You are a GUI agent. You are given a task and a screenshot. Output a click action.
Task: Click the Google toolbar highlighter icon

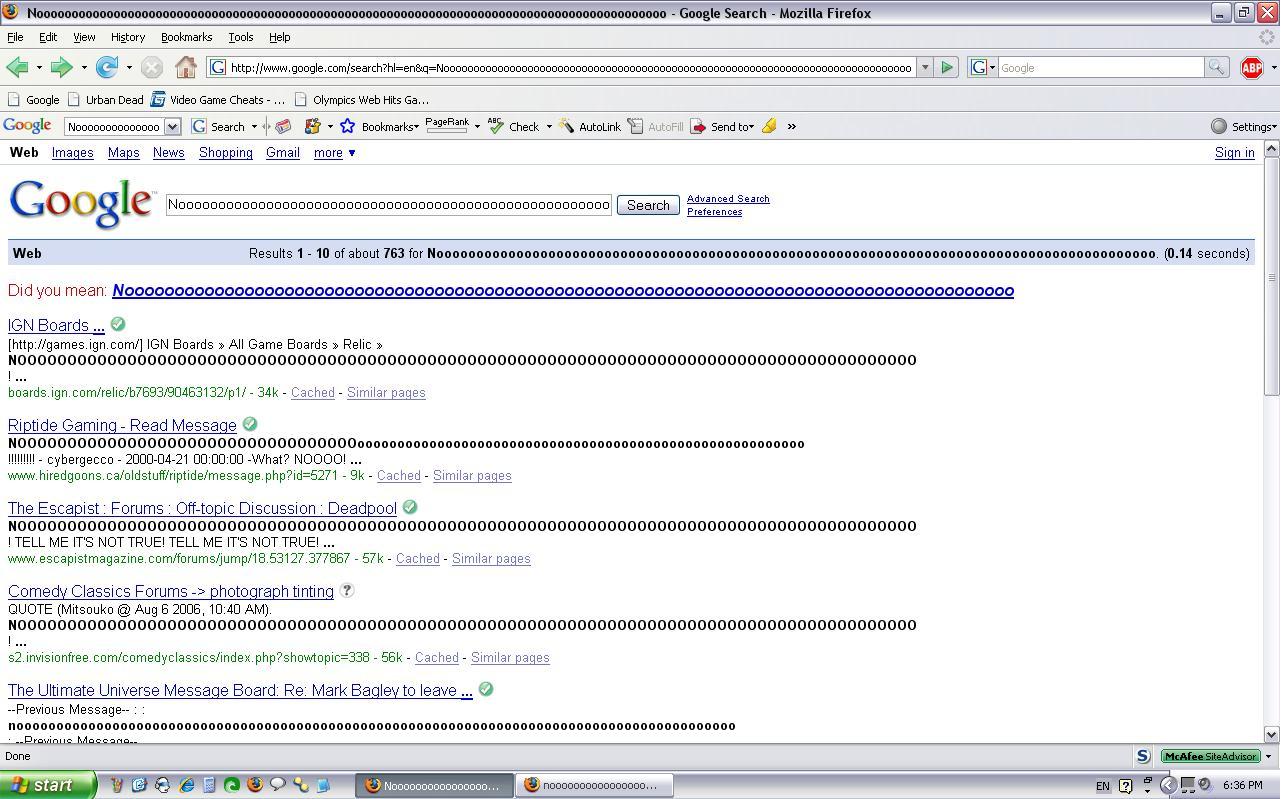[769, 127]
